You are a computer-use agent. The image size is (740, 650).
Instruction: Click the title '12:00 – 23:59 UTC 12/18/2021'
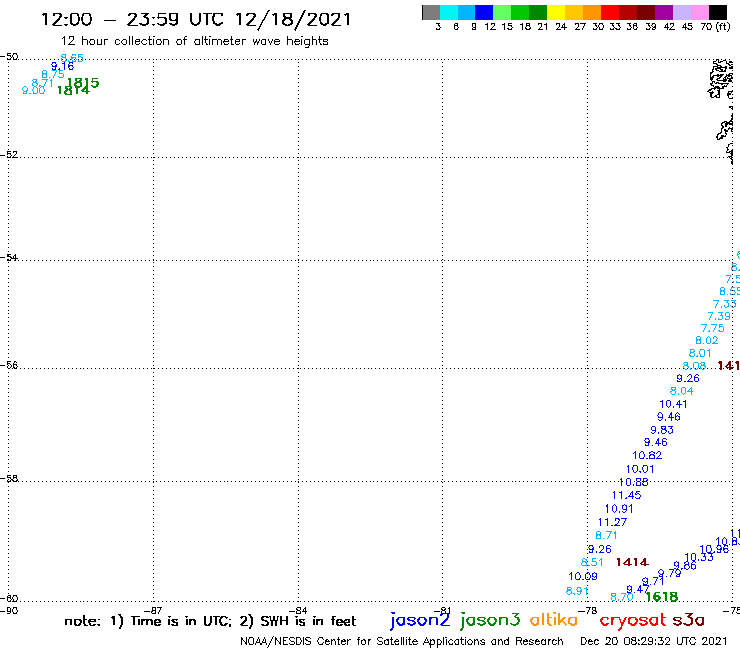196,19
